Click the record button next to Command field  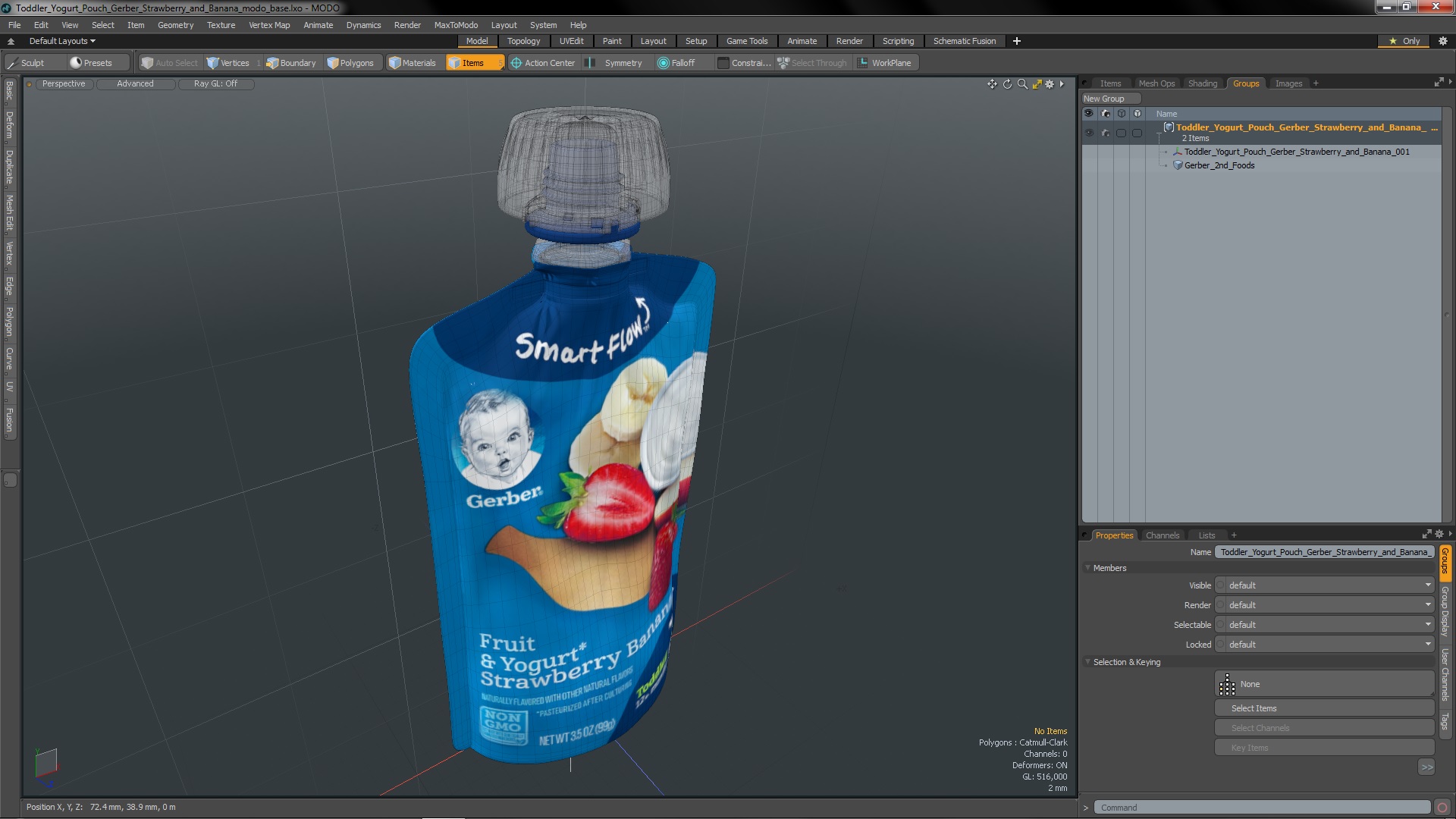coord(1442,808)
